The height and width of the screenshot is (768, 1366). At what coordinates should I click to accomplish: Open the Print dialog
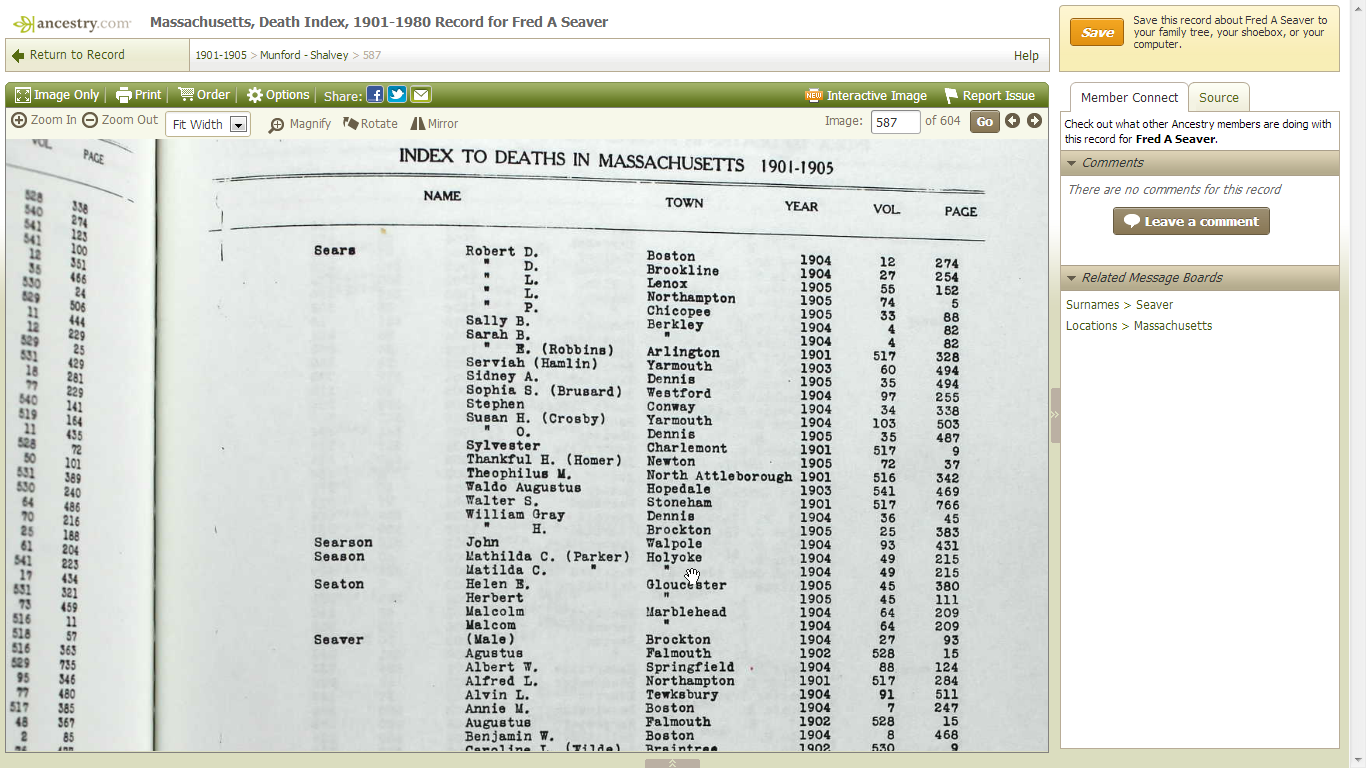coord(138,94)
